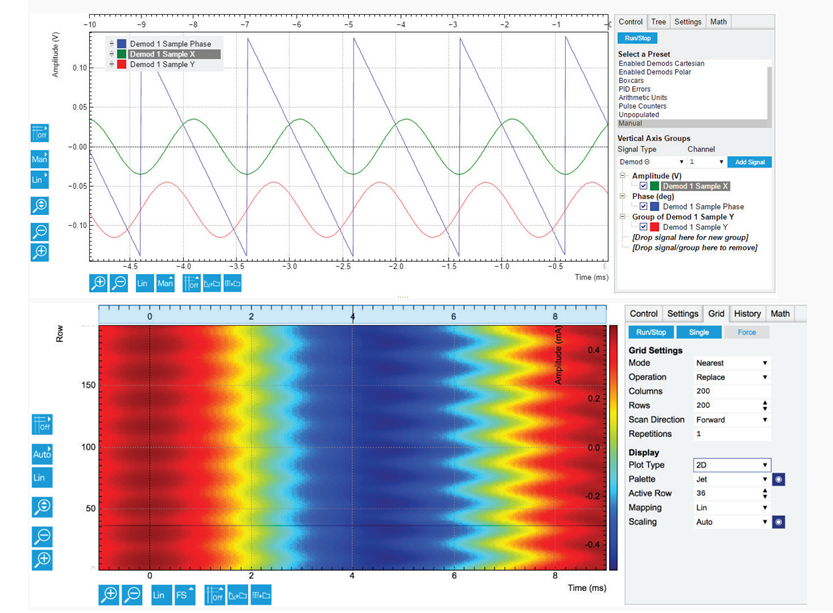Click horizontal zoom-in magnifier below top plot

100,284
